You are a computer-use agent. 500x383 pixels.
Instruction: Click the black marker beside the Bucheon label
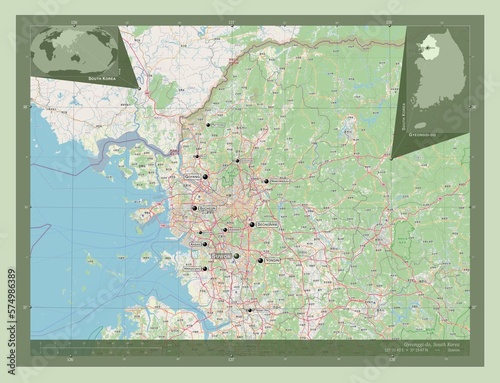[x=194, y=208]
